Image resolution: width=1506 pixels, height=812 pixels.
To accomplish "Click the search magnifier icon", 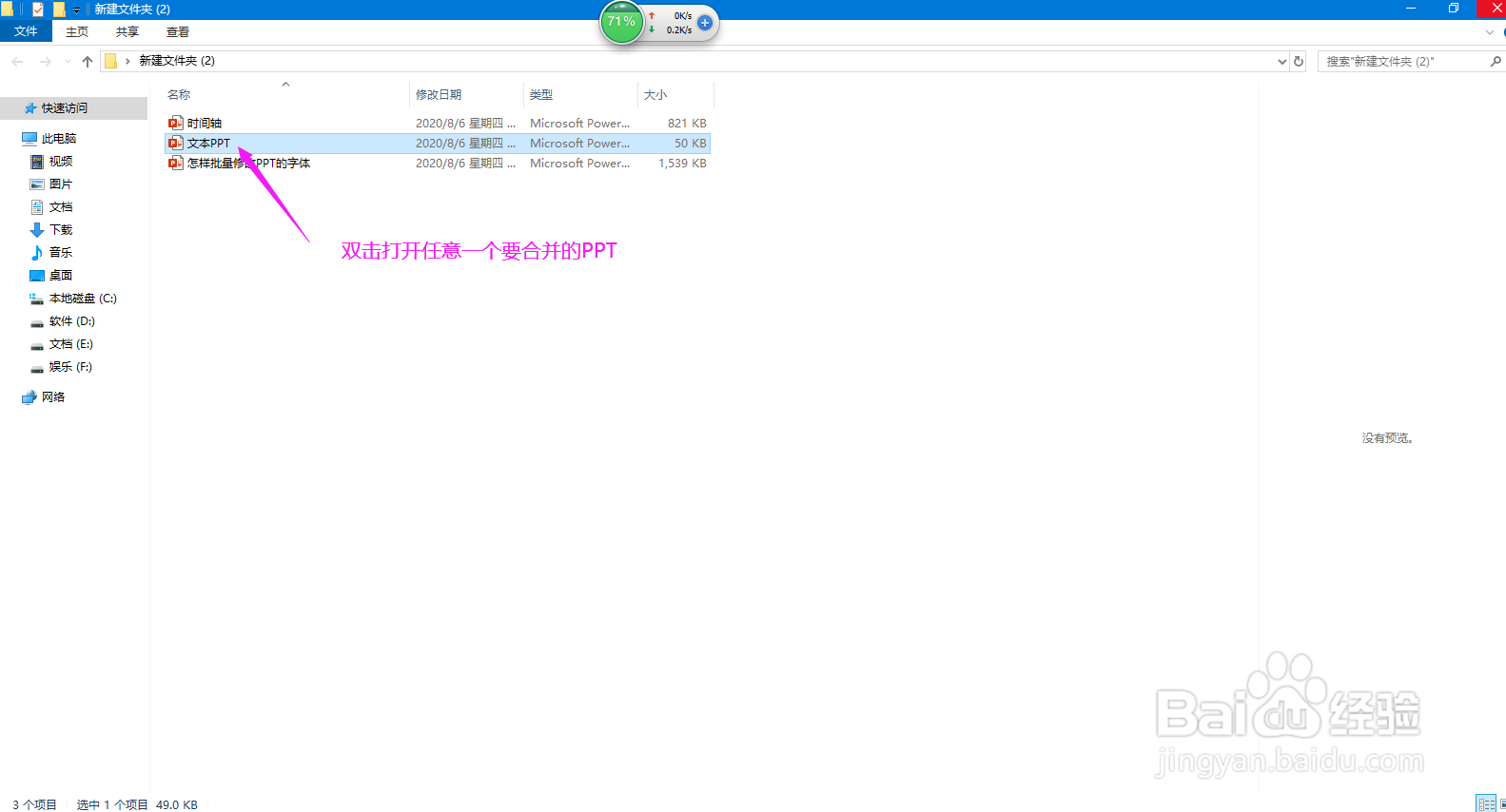I will tap(1496, 61).
